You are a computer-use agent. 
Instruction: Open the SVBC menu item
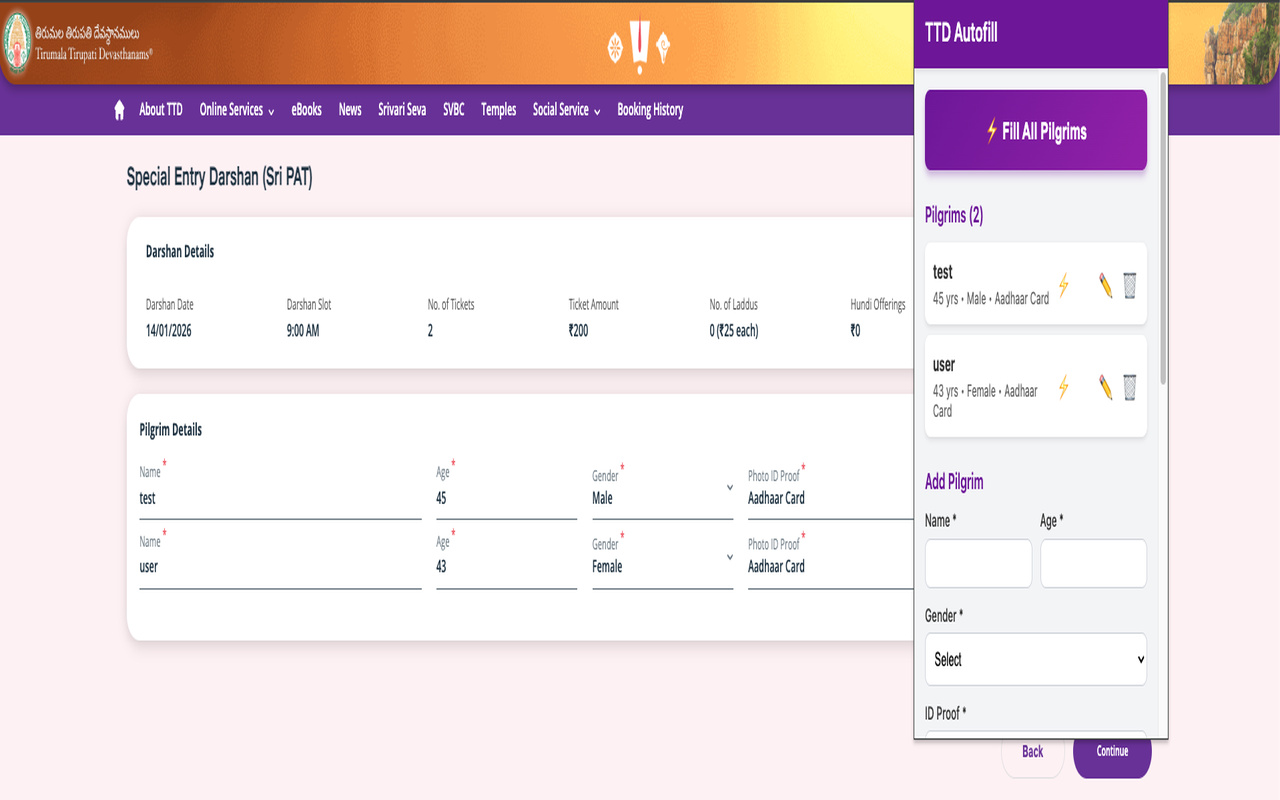click(x=454, y=110)
